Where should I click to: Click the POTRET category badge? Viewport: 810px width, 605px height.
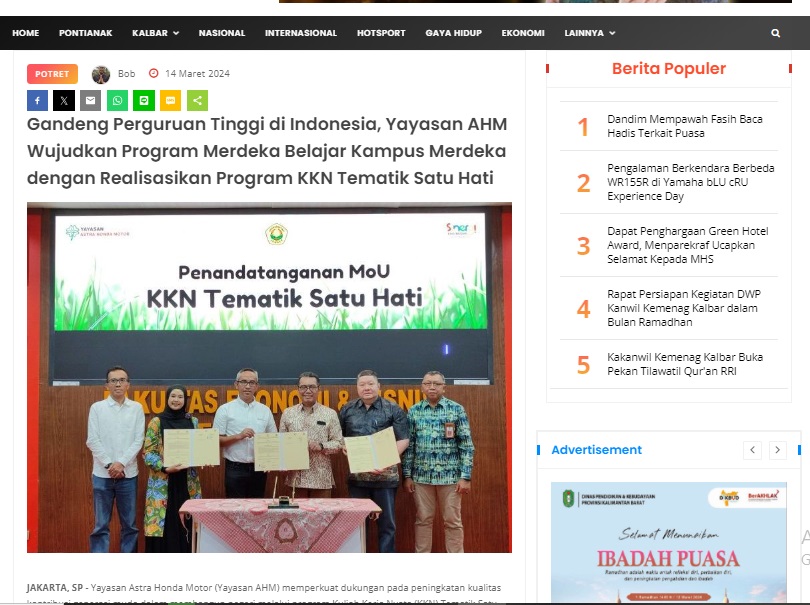(52, 74)
